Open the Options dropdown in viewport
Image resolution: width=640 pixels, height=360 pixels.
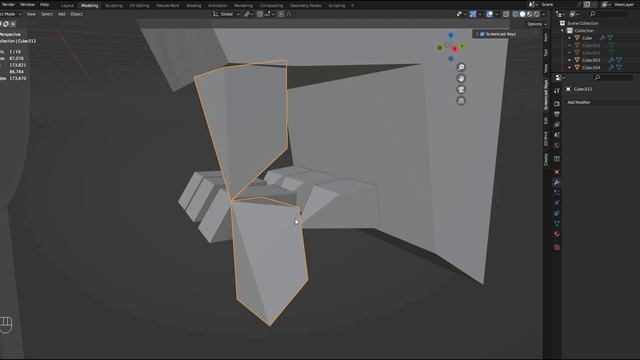click(537, 24)
